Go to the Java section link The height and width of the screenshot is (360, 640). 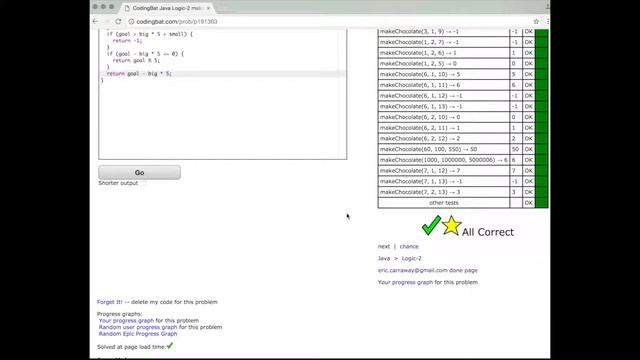(384, 258)
